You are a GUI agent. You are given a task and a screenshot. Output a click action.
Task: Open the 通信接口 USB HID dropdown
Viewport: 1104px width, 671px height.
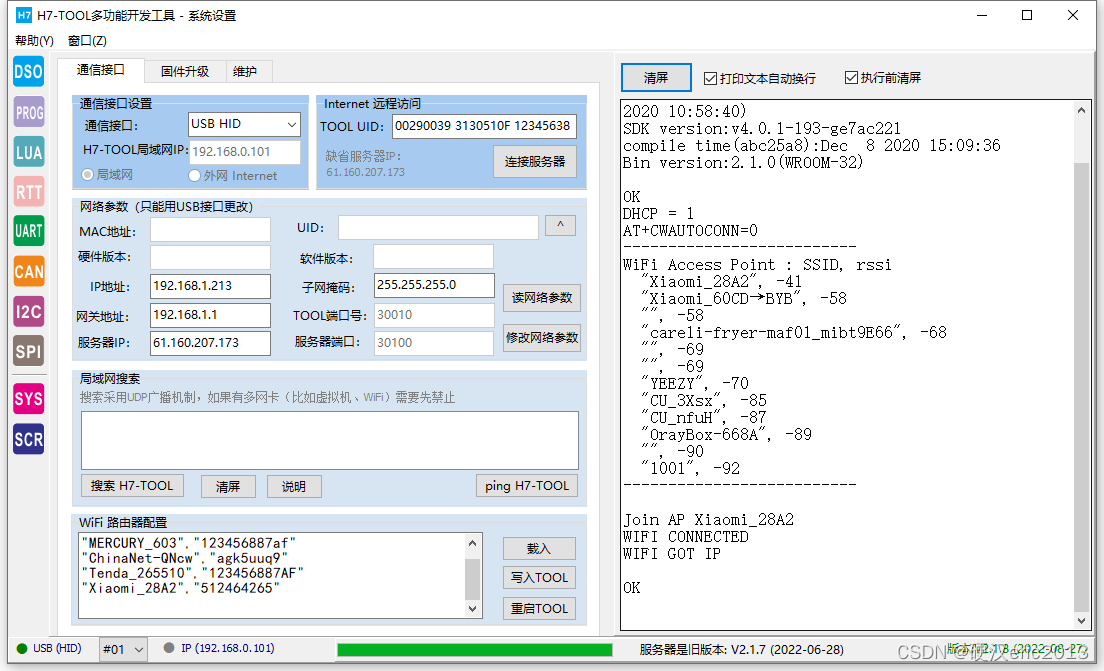coord(244,124)
